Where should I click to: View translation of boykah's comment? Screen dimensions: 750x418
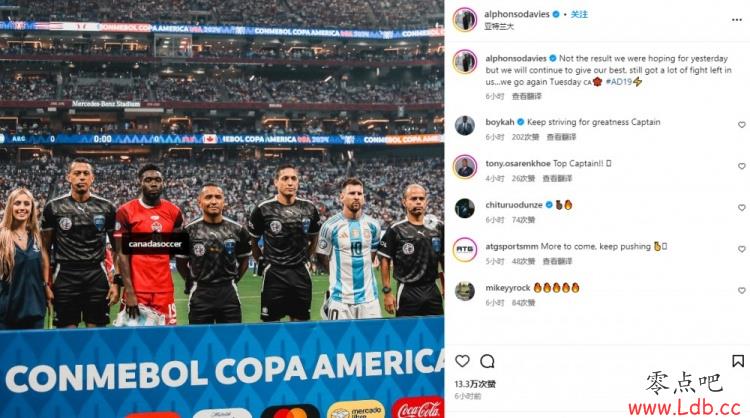(x=561, y=137)
